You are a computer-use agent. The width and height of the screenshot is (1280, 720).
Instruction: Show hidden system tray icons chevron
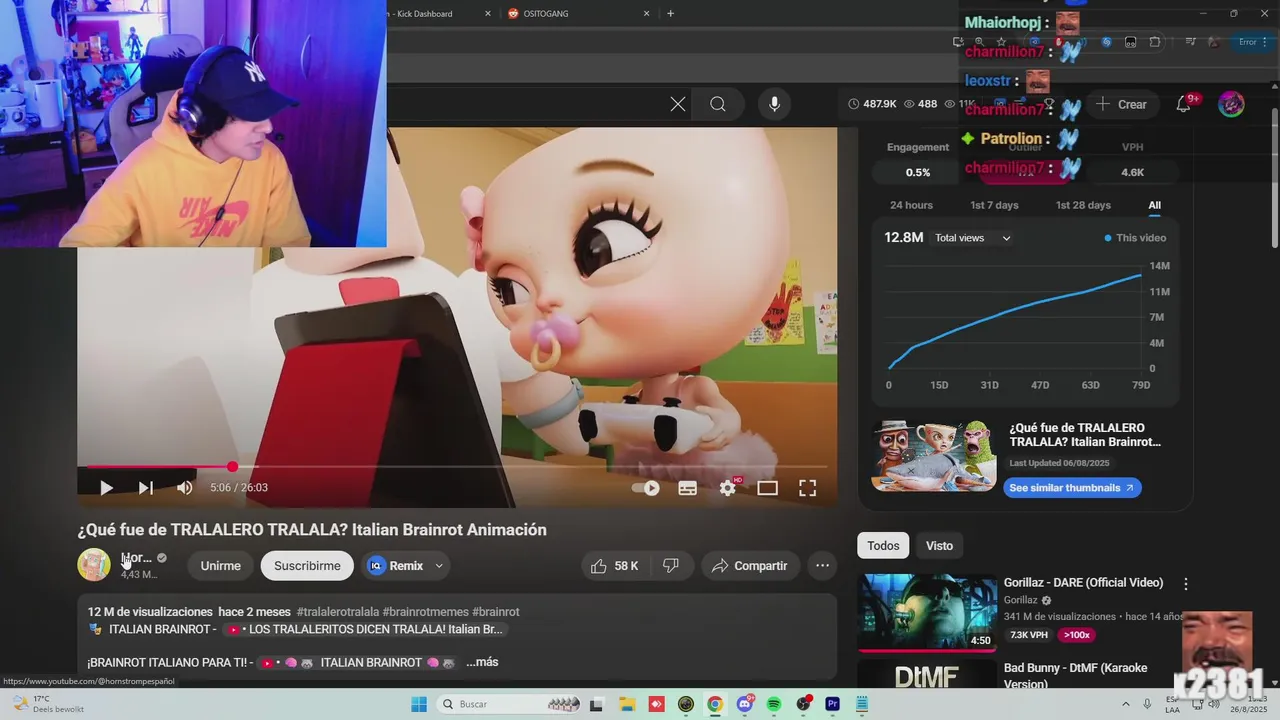click(x=1125, y=704)
